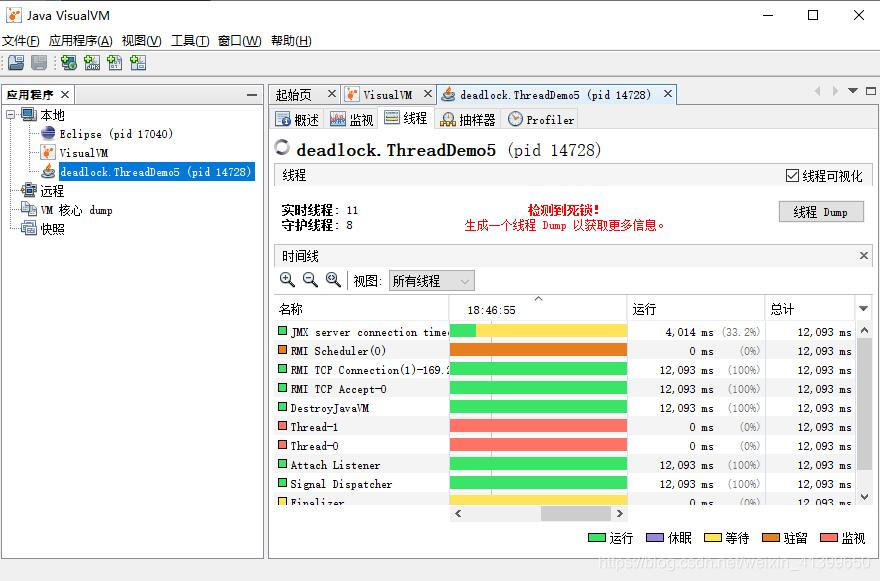Select deadlock.ThreadDemo5 in applications tree
This screenshot has height=581, width=880.
coord(157,172)
